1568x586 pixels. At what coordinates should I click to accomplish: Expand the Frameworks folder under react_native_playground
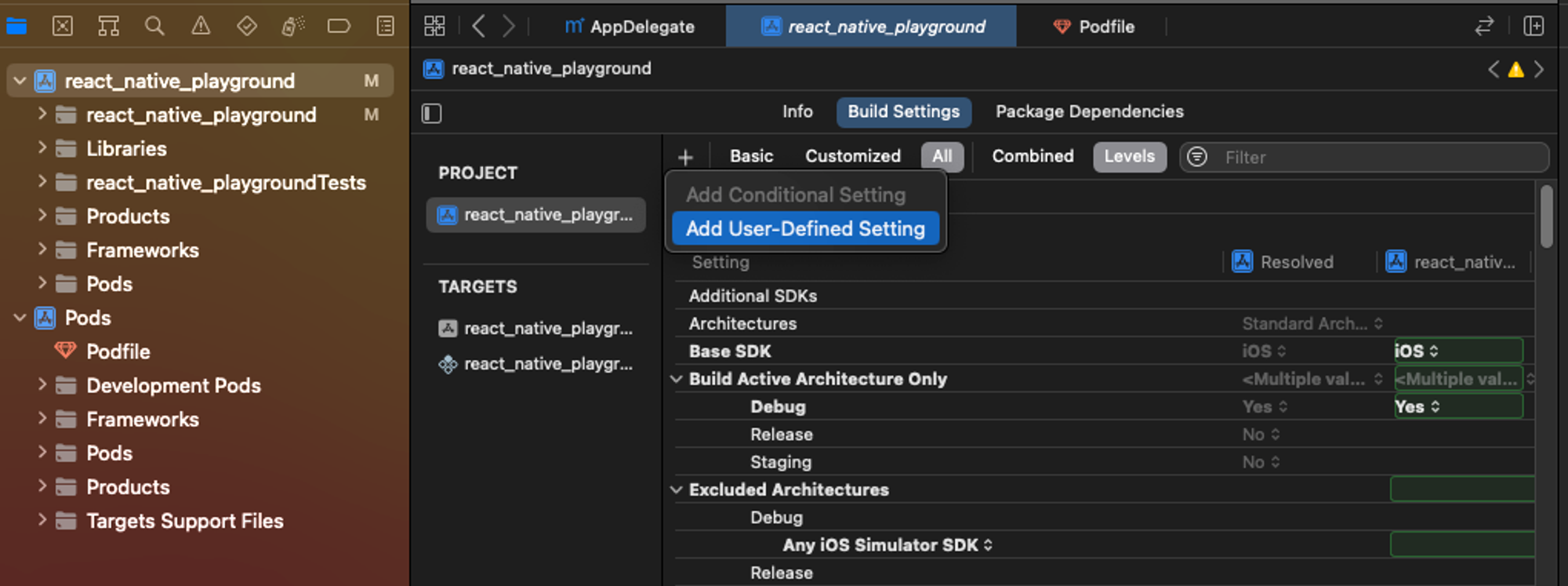click(42, 250)
